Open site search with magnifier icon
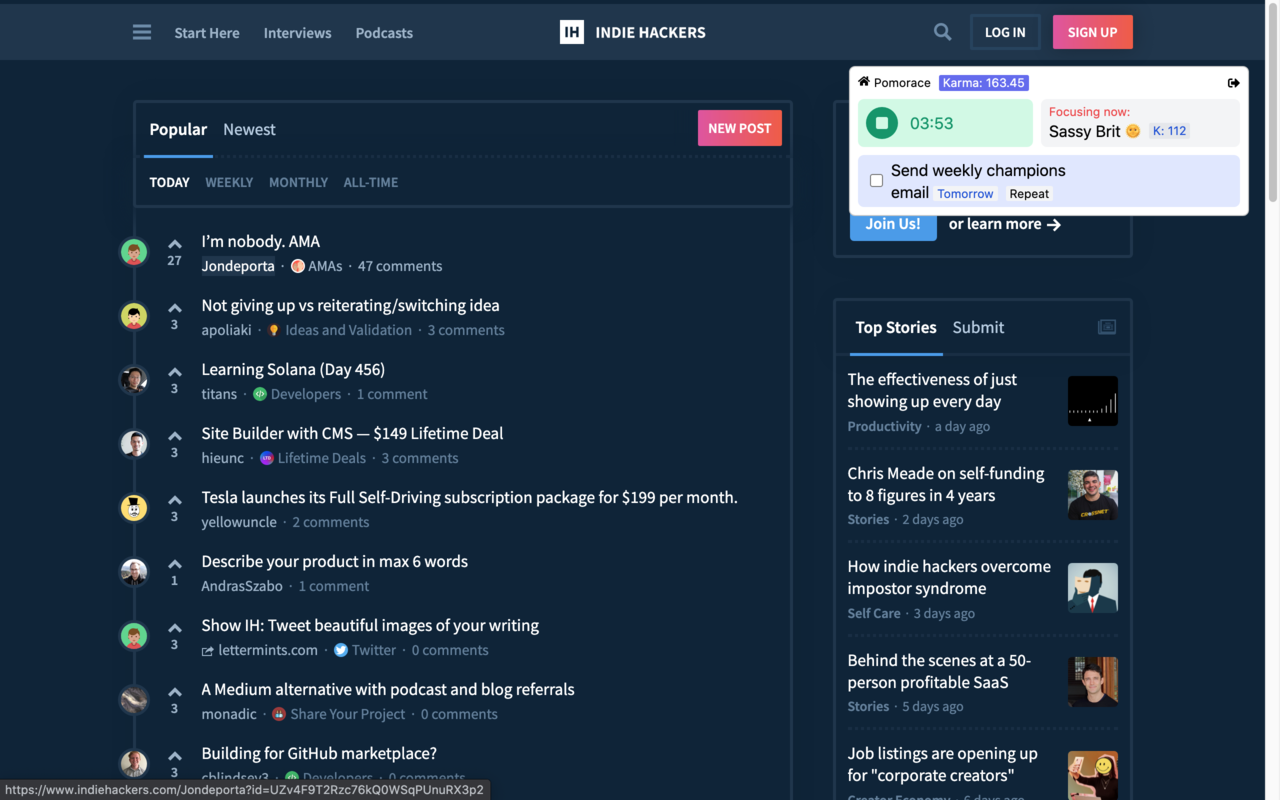This screenshot has width=1280, height=800. (x=942, y=32)
